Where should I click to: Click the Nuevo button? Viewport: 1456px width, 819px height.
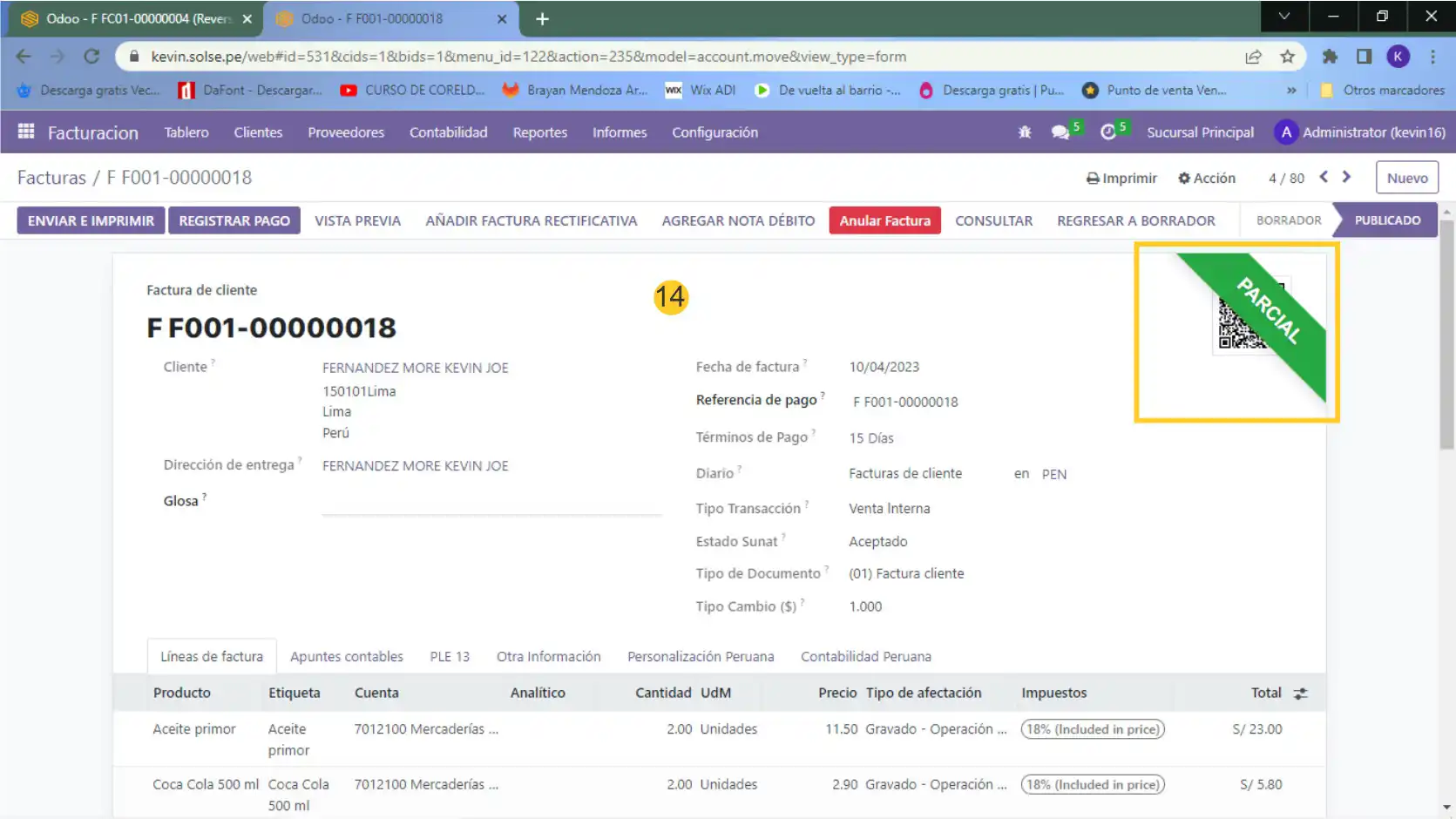click(x=1407, y=178)
